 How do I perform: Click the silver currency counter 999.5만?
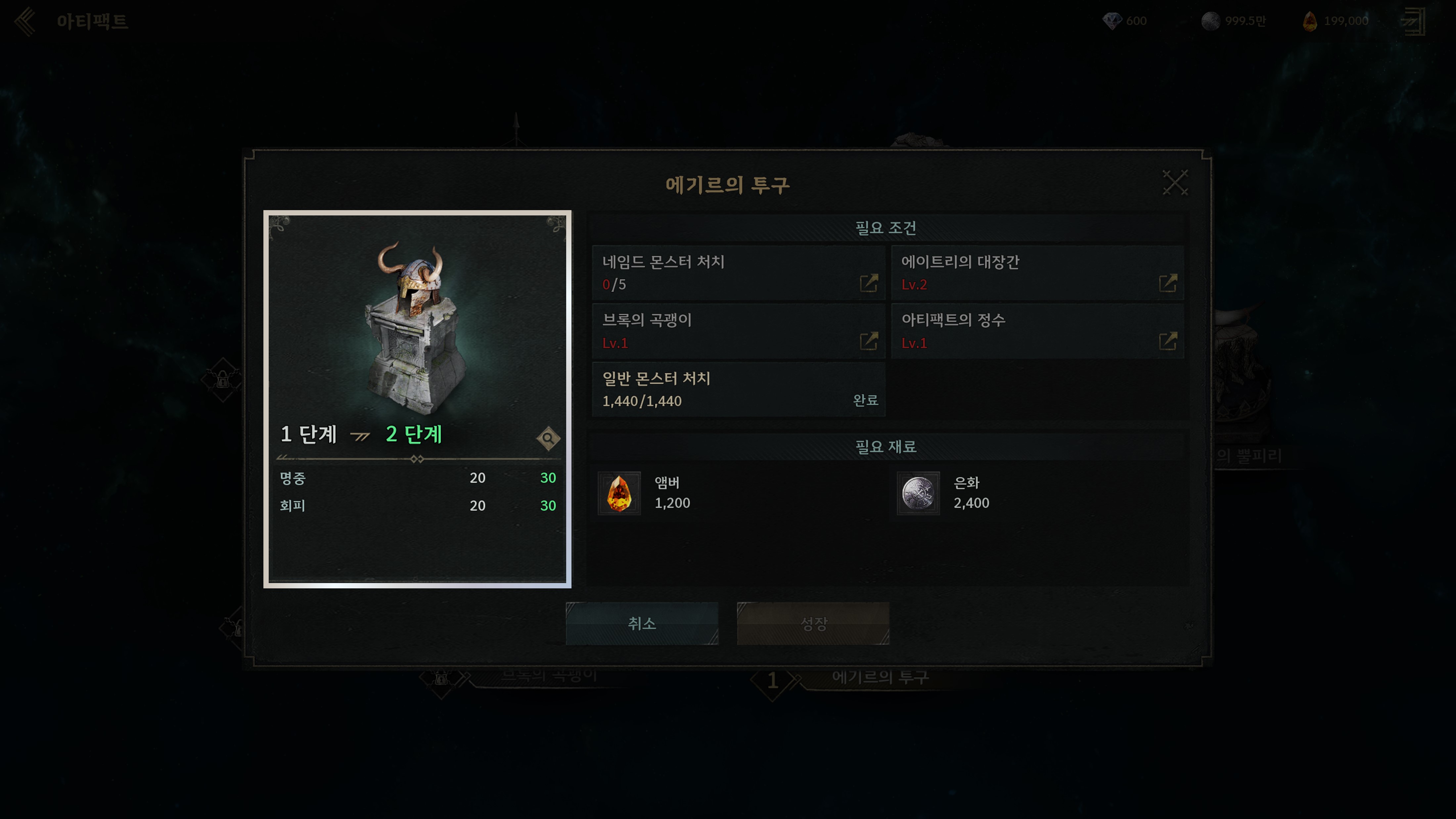point(1233,21)
